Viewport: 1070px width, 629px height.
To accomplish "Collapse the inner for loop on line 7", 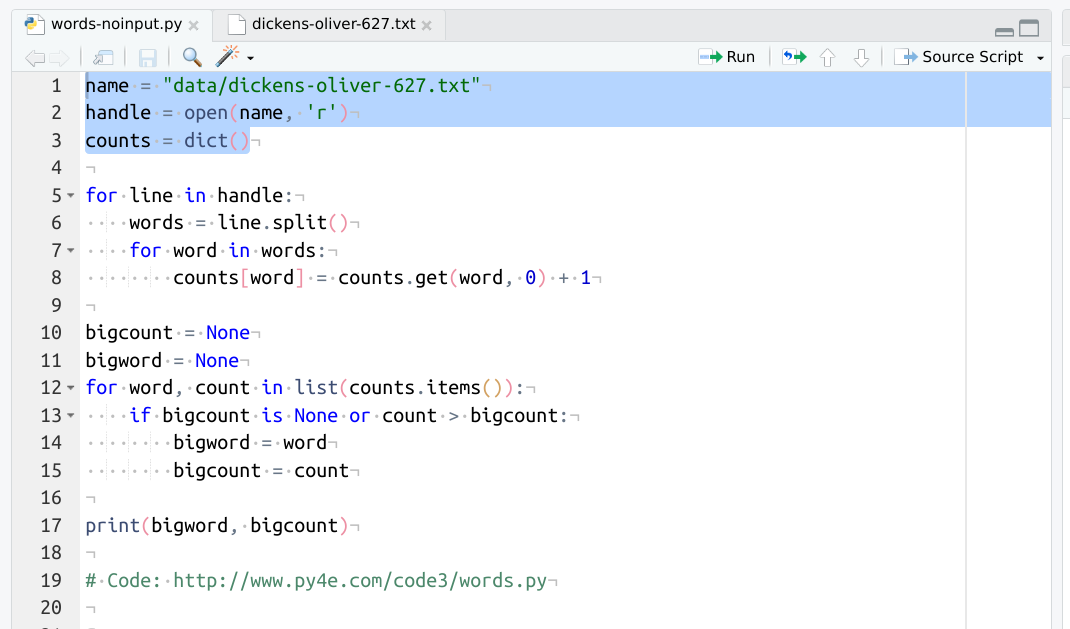I will [71, 250].
